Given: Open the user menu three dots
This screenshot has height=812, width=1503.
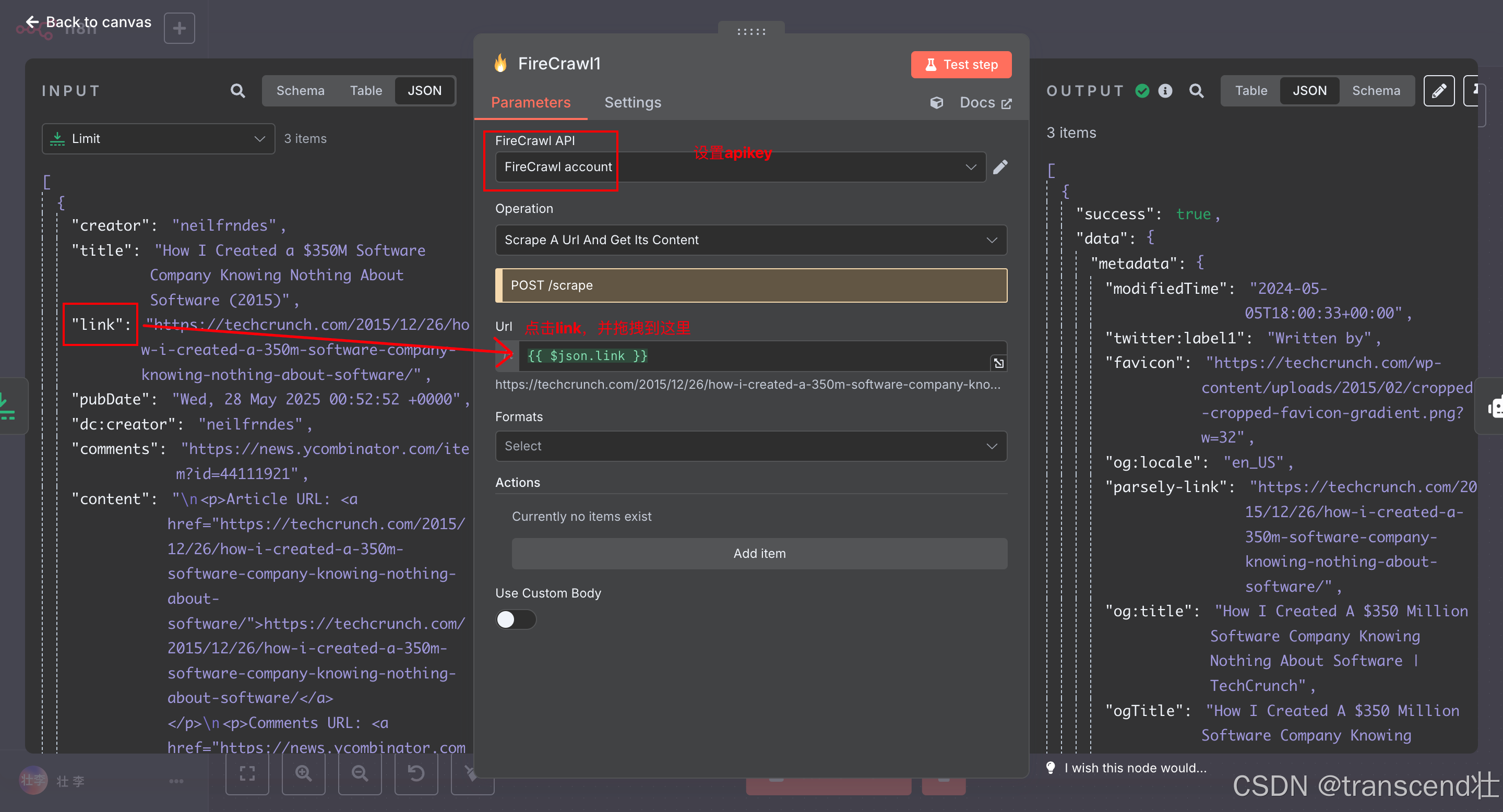Looking at the screenshot, I should point(176,781).
